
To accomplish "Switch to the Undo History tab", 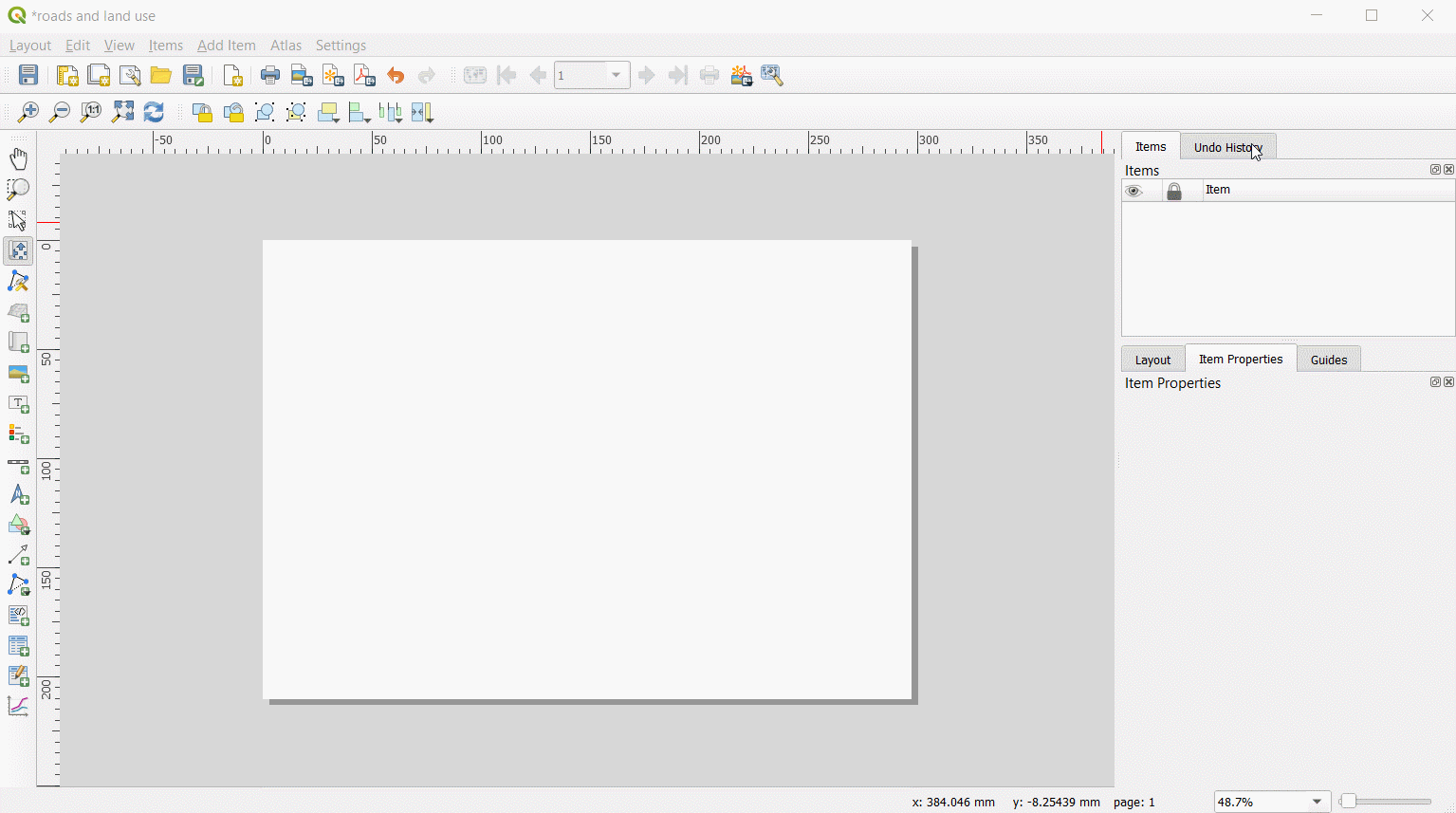I will click(x=1228, y=147).
